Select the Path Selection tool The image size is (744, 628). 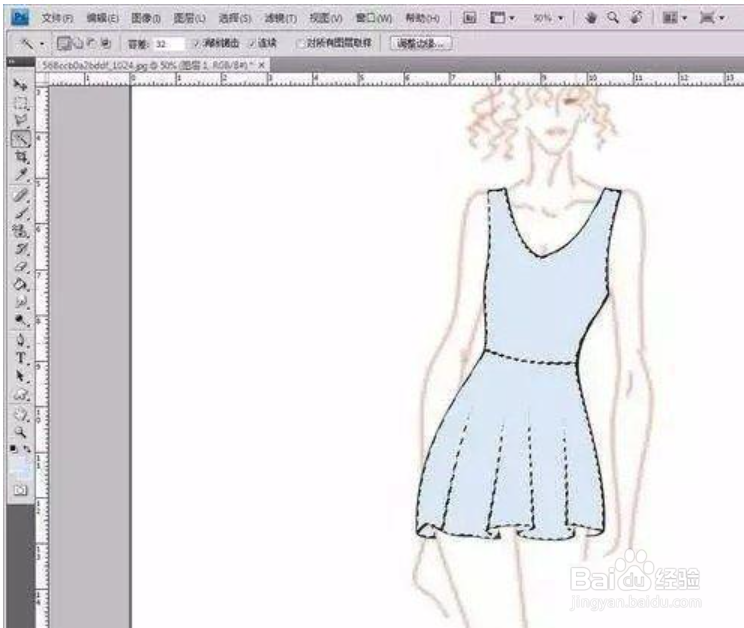tap(20, 376)
